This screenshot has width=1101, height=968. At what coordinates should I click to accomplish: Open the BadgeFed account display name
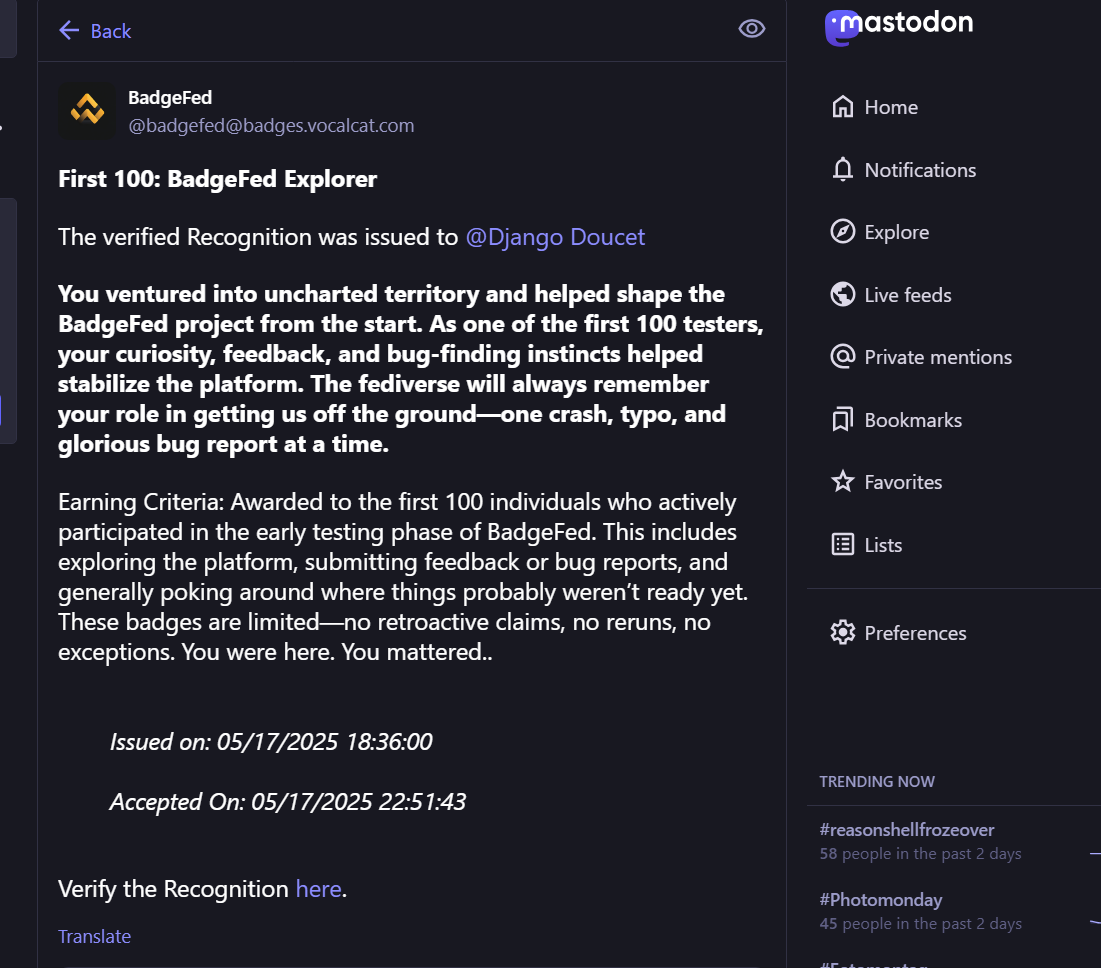tap(170, 98)
